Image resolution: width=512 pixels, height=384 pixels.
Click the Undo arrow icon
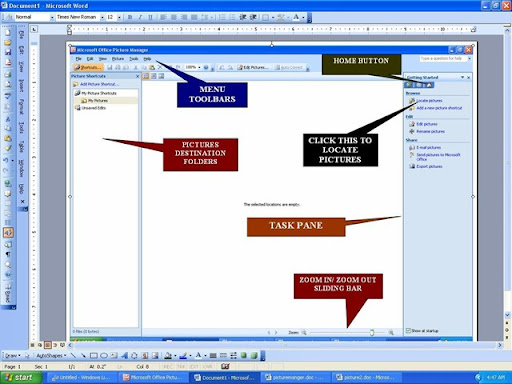click(x=6, y=160)
